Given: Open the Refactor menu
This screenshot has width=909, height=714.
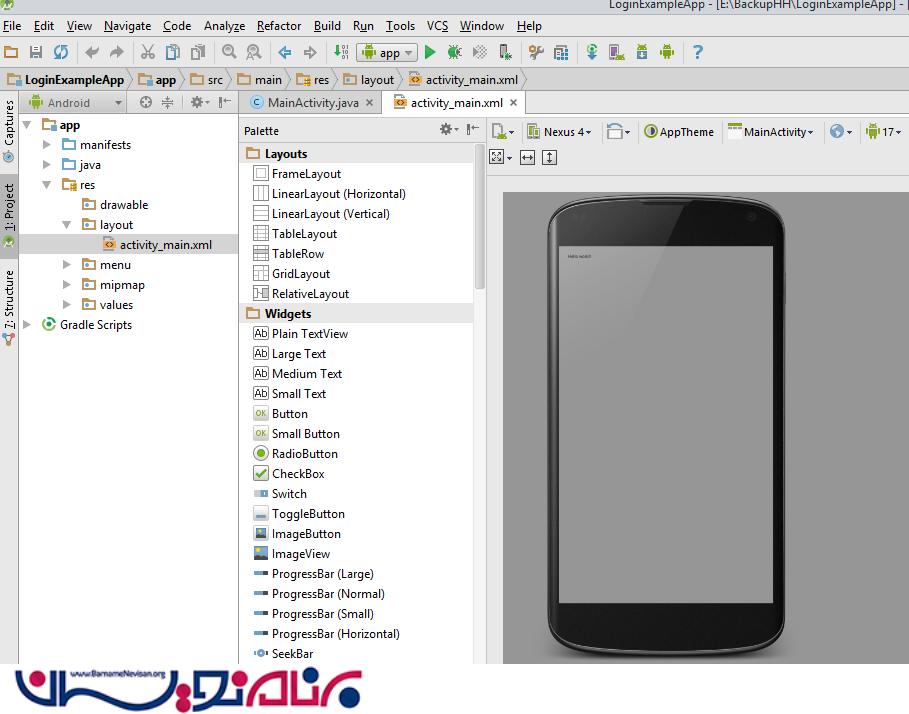Looking at the screenshot, I should tap(278, 26).
